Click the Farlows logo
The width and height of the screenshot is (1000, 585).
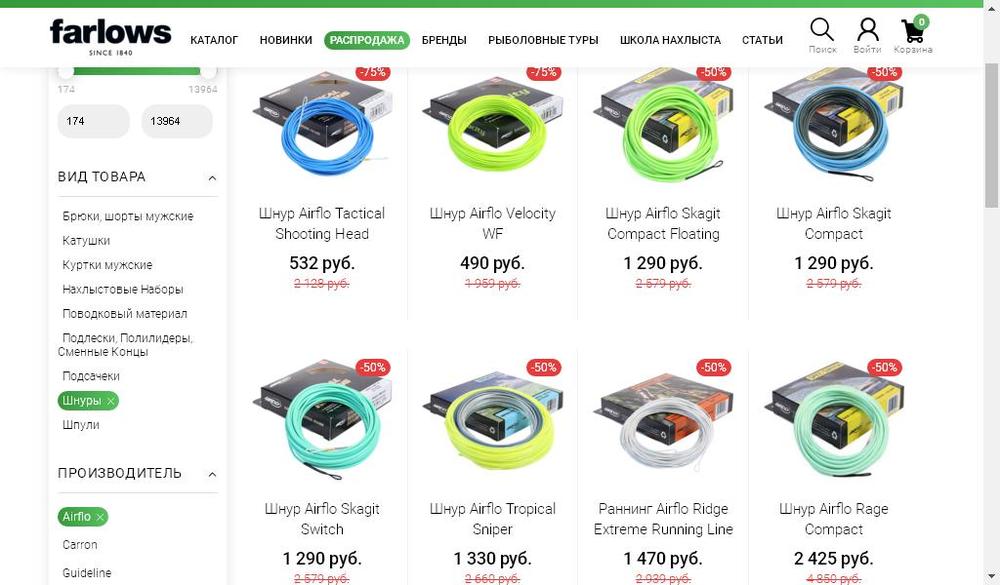click(111, 37)
